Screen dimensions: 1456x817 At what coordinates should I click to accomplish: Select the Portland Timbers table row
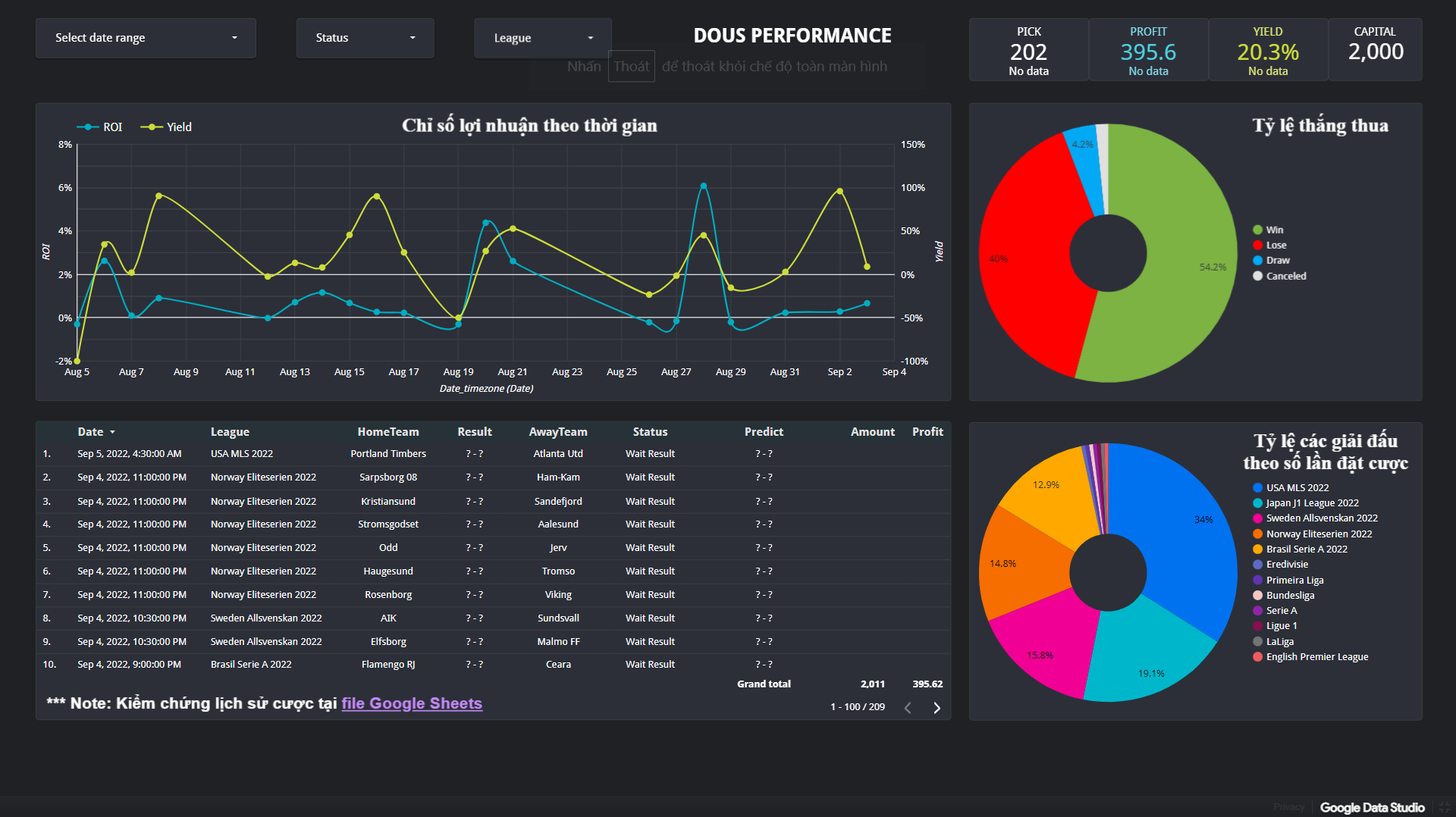pyautogui.click(x=388, y=454)
